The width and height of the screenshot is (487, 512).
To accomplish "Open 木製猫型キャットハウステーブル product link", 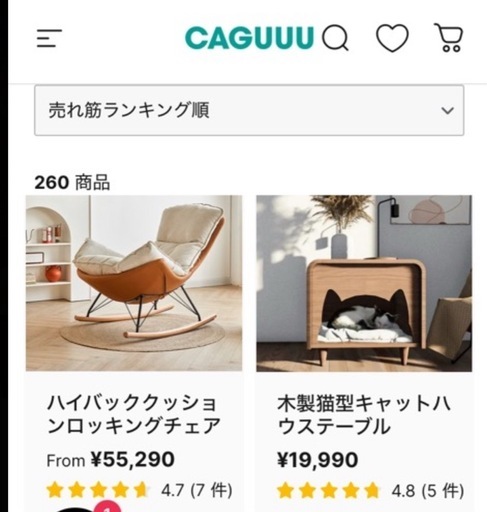I will click(x=364, y=414).
